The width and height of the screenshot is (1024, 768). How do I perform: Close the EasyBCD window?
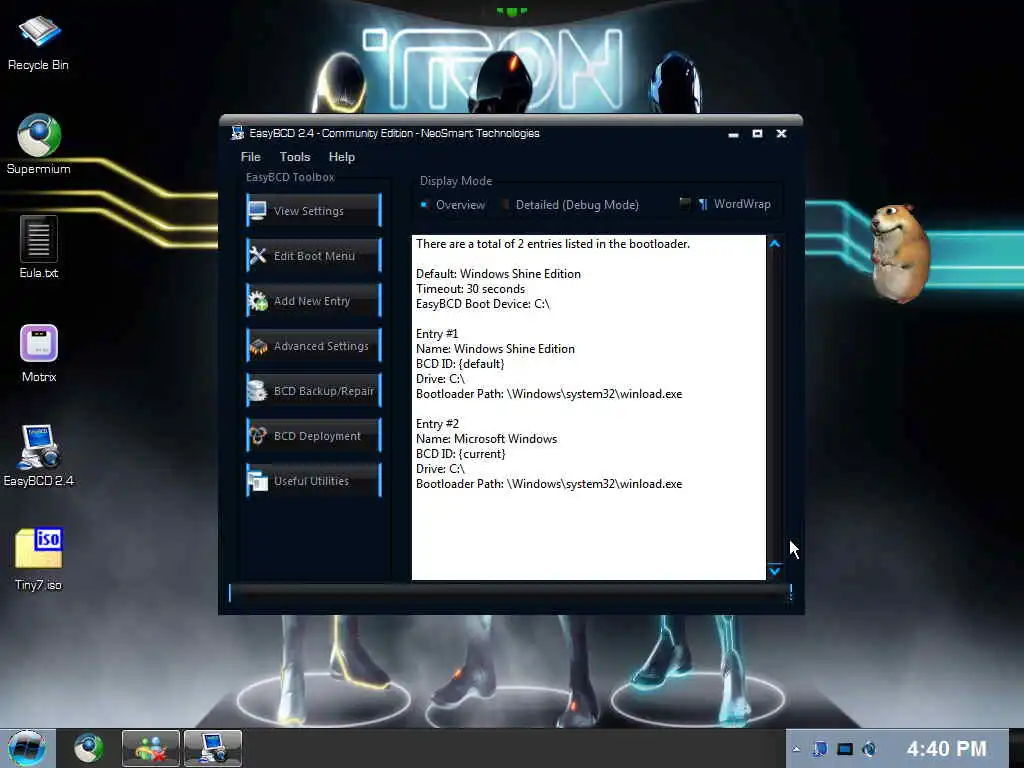coord(781,133)
